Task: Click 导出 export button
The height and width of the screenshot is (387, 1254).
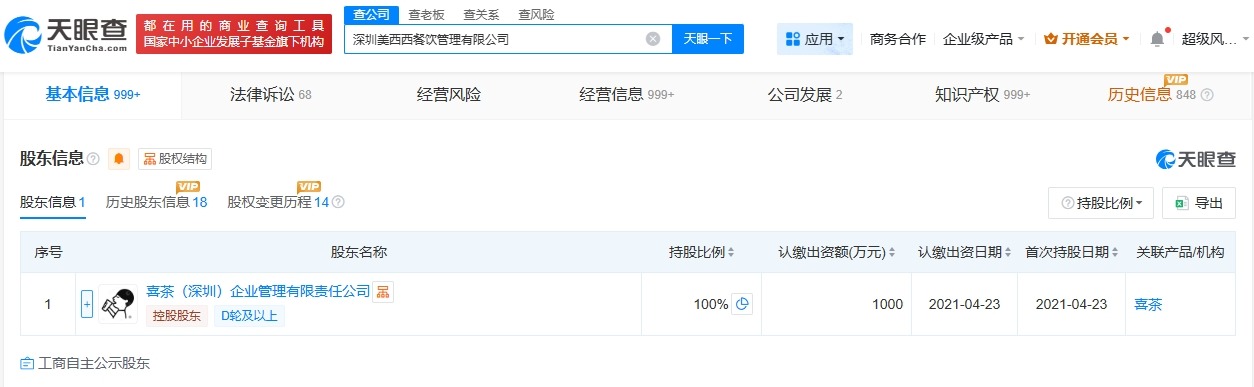Action: coord(1198,203)
